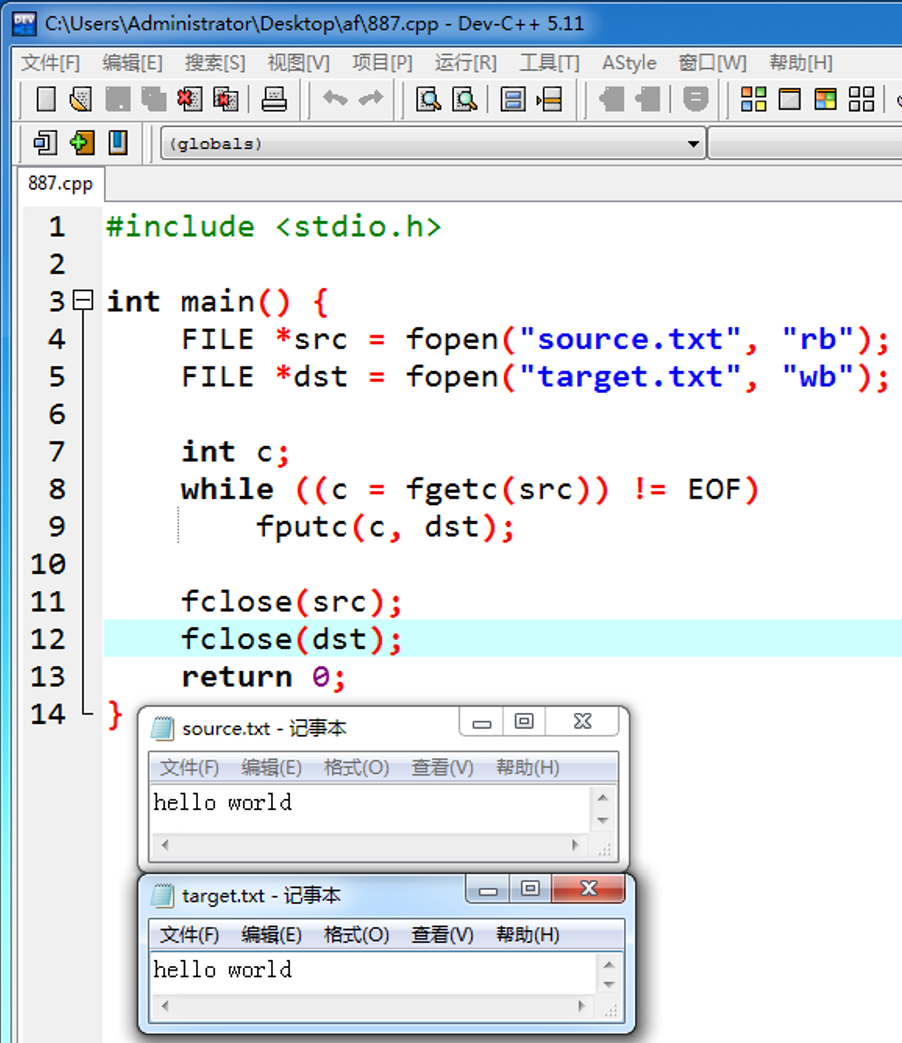Image resolution: width=902 pixels, height=1043 pixels.
Task: Click the "fputc(c, dst);" code line
Action: 385,527
